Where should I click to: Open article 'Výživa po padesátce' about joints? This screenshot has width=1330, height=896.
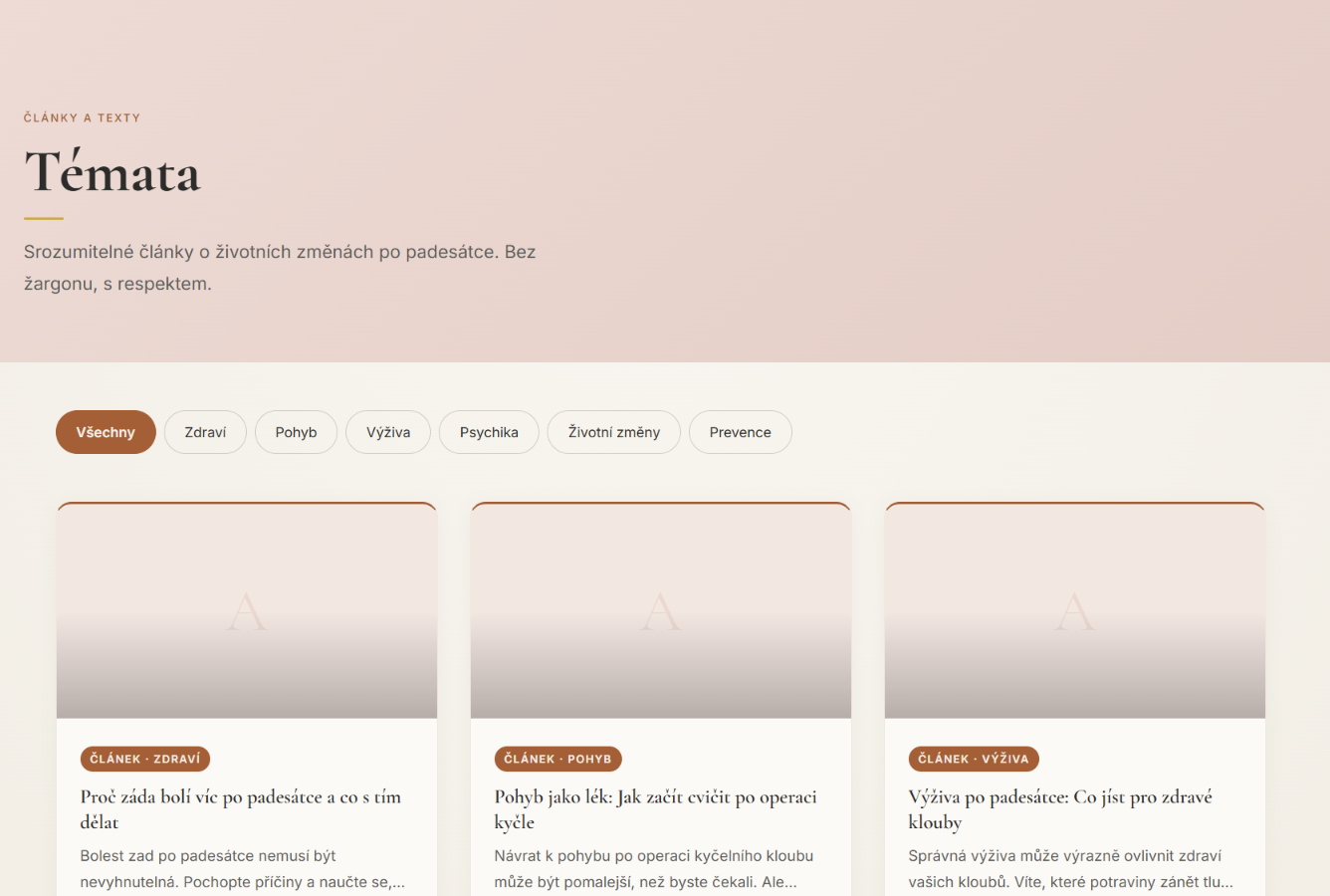pos(1060,809)
